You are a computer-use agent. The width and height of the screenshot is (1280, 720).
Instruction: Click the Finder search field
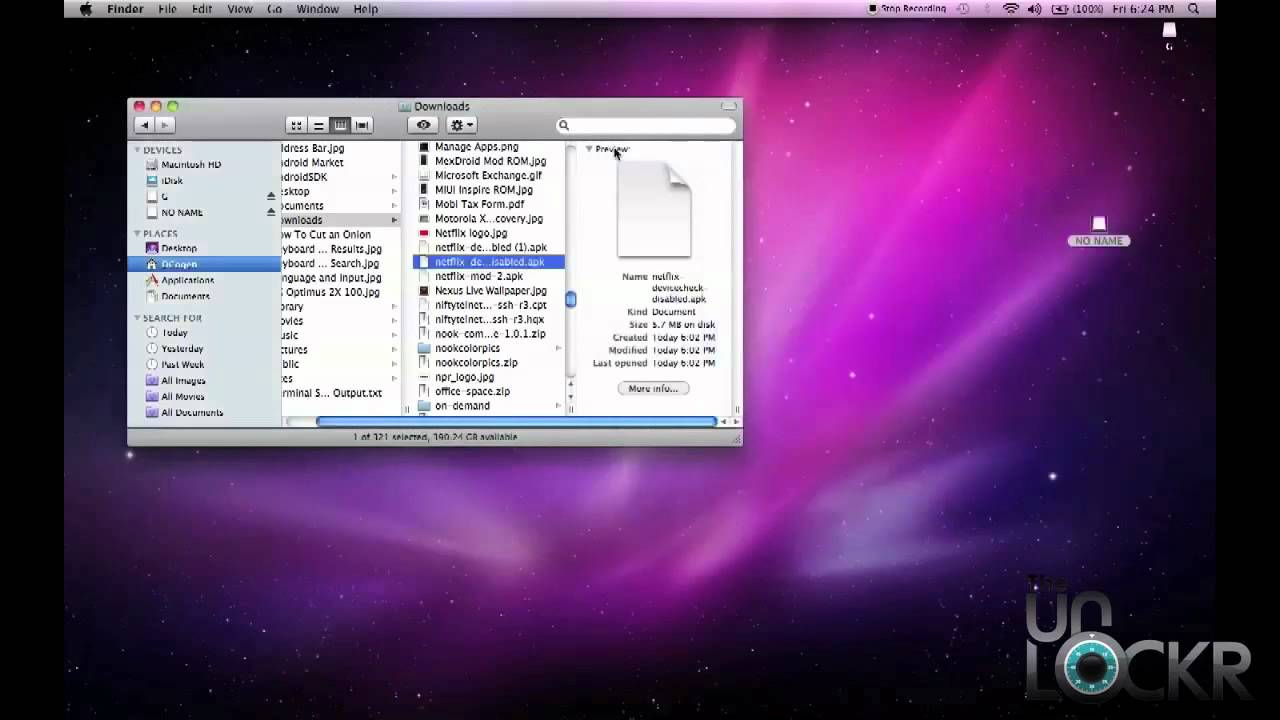(x=646, y=125)
